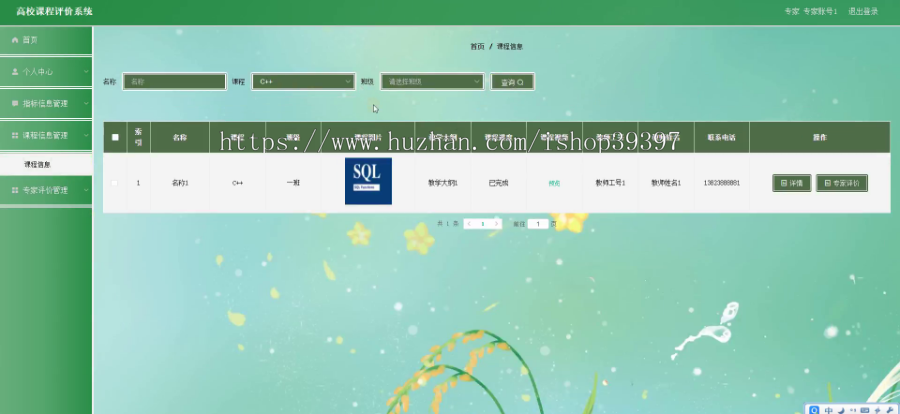The image size is (900, 414).
Task: Click the 联系电话 column header
Action: (721, 137)
